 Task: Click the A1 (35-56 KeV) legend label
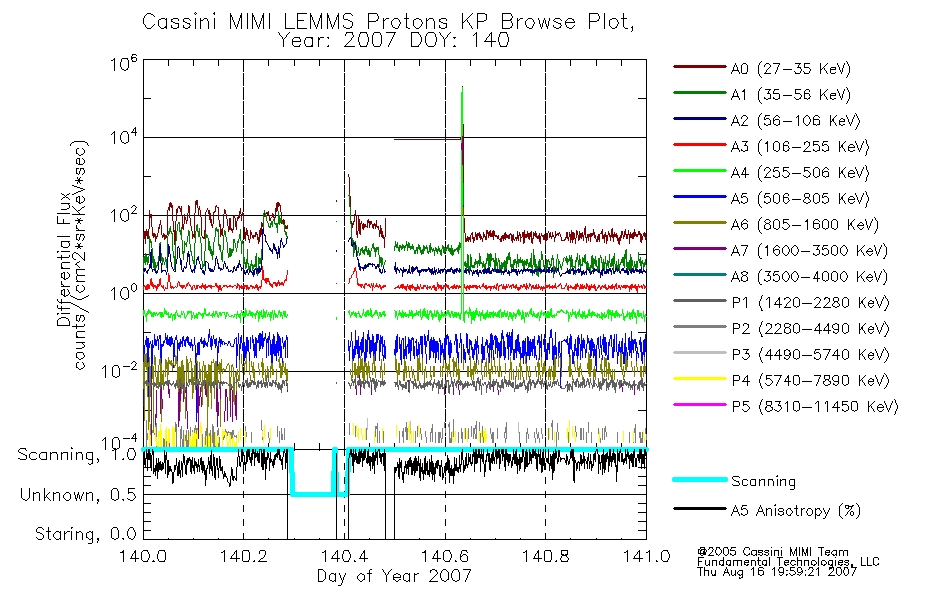tap(790, 95)
